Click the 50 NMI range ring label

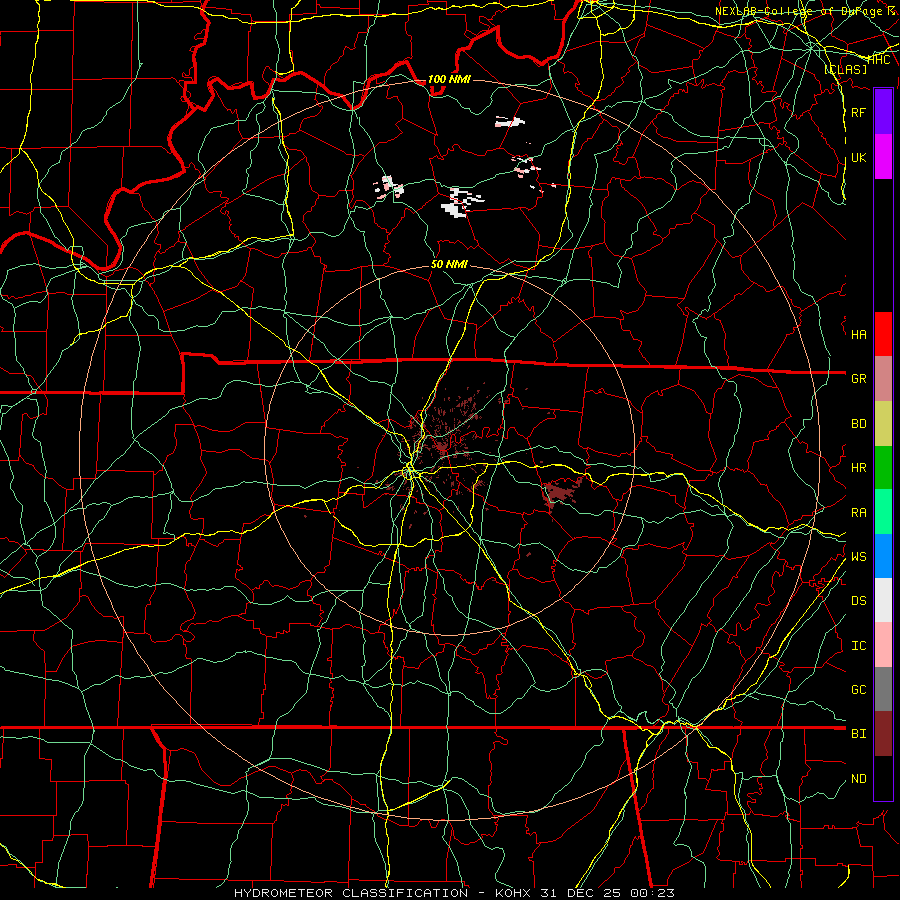coord(449,264)
